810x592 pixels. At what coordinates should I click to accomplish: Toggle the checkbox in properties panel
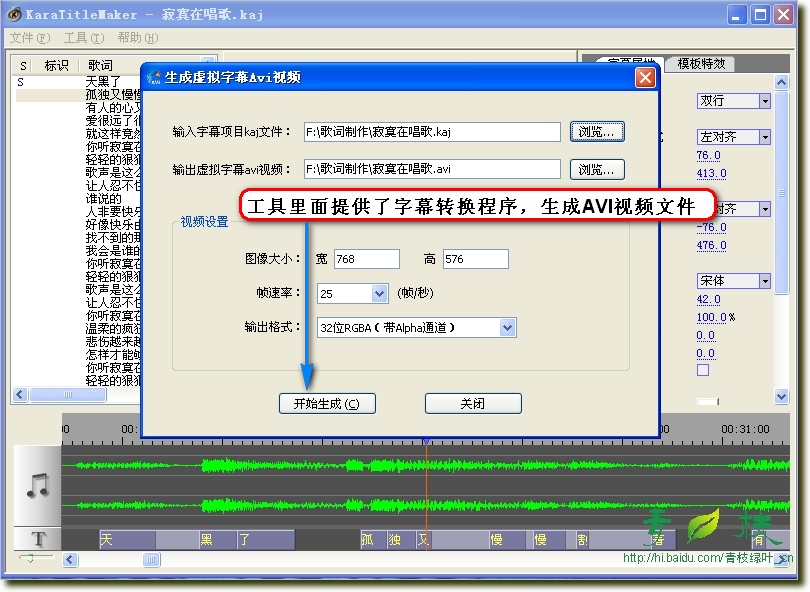click(703, 370)
